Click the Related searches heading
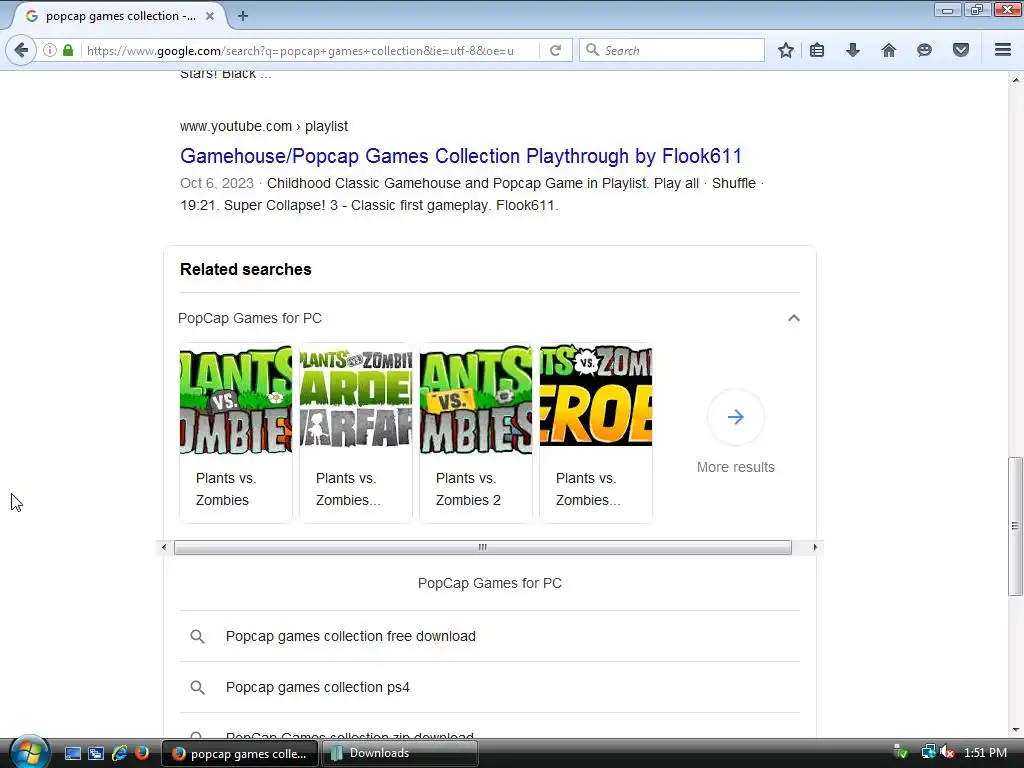The height and width of the screenshot is (768, 1024). (246, 270)
